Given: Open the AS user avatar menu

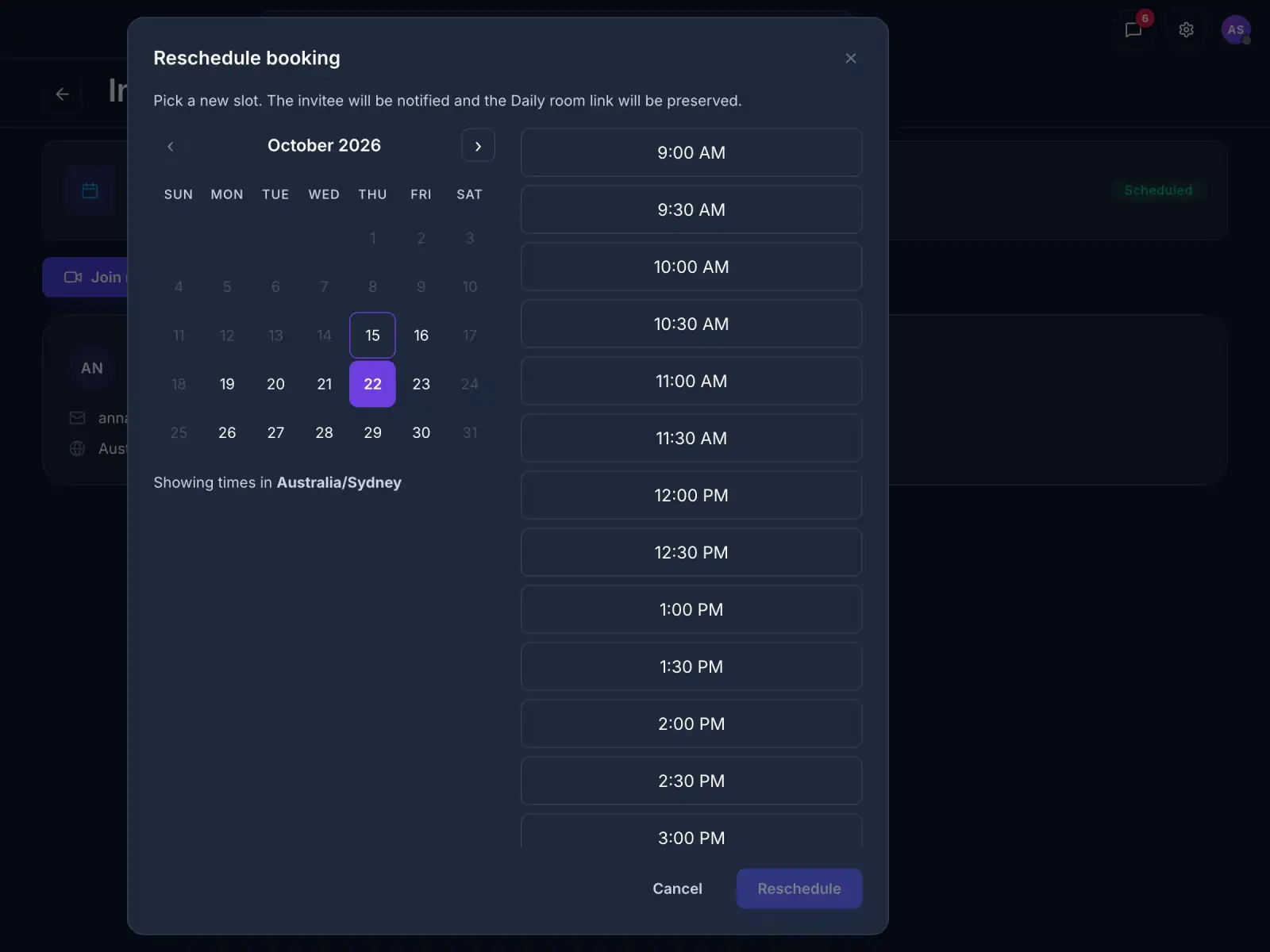Looking at the screenshot, I should [x=1235, y=29].
